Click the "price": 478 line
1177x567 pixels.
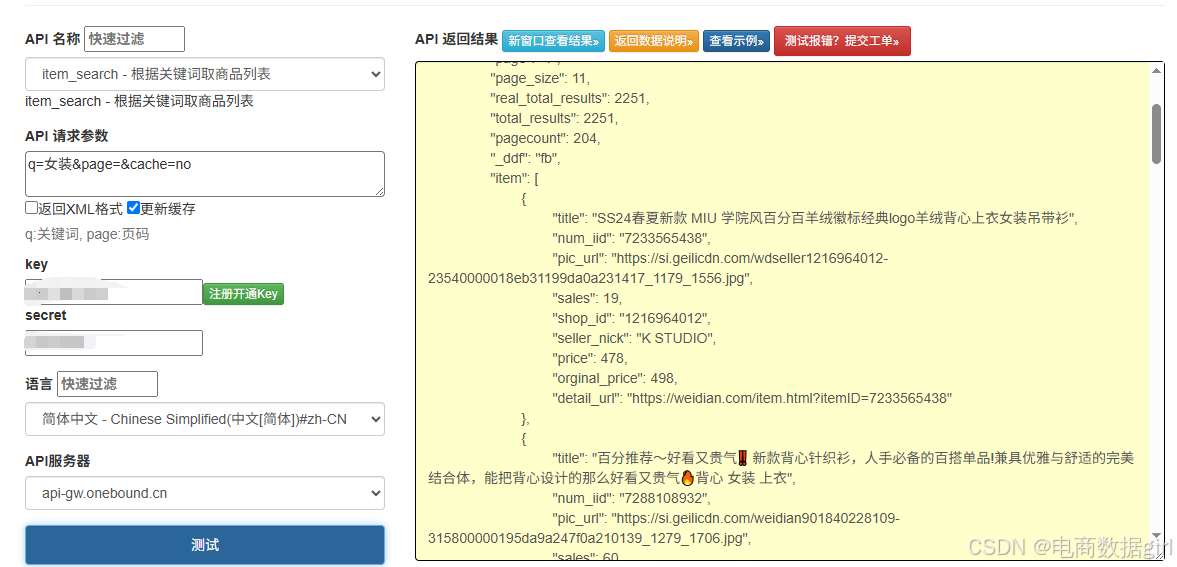click(589, 358)
